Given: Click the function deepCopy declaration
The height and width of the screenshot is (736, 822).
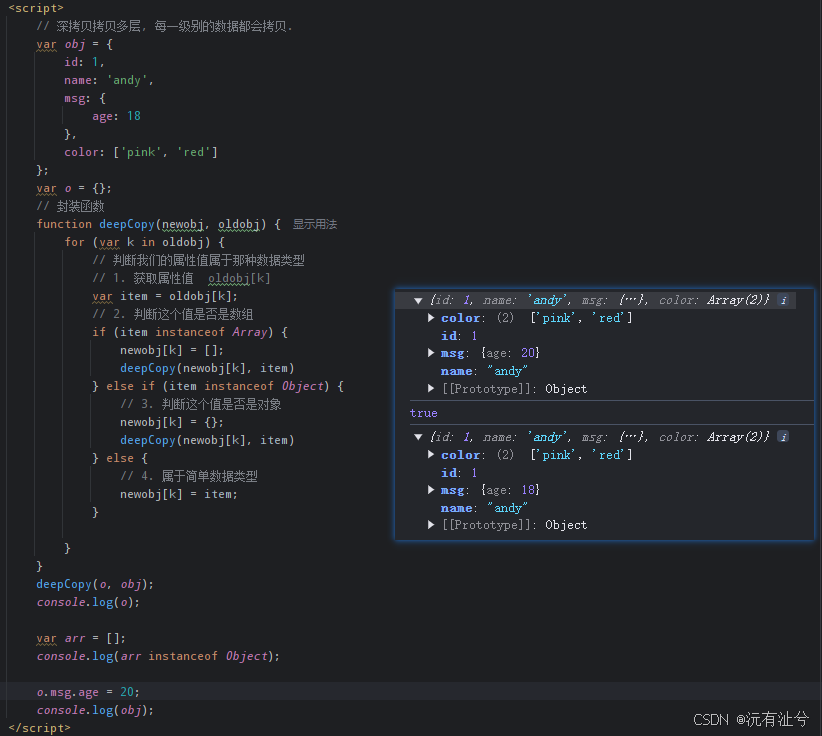Looking at the screenshot, I should coord(158,224).
